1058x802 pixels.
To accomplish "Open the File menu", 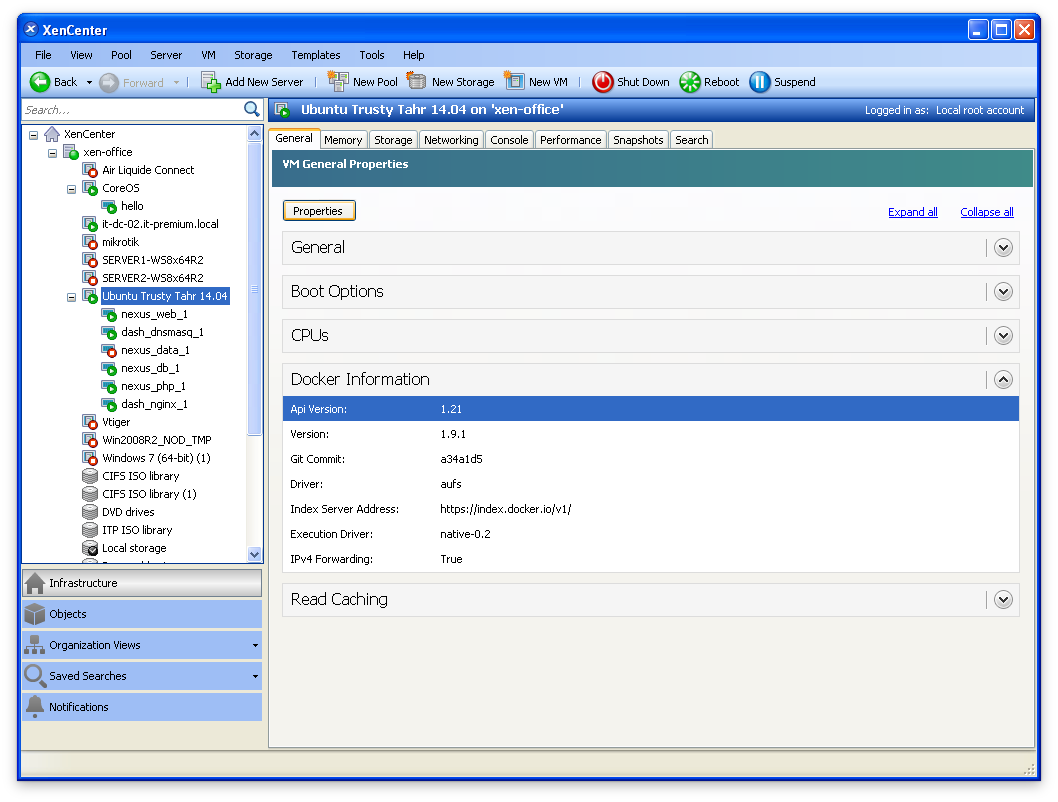I will [43, 55].
